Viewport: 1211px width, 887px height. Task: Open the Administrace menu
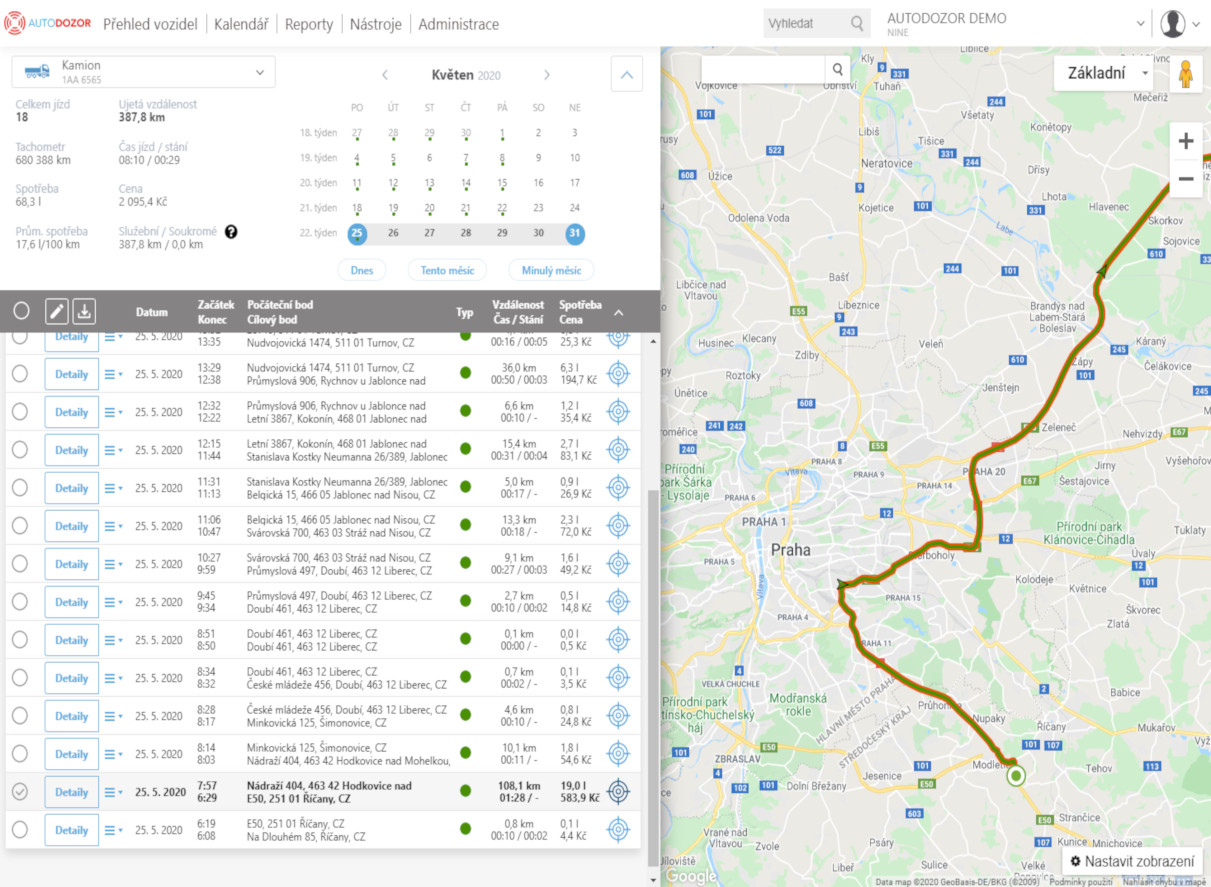(x=458, y=24)
